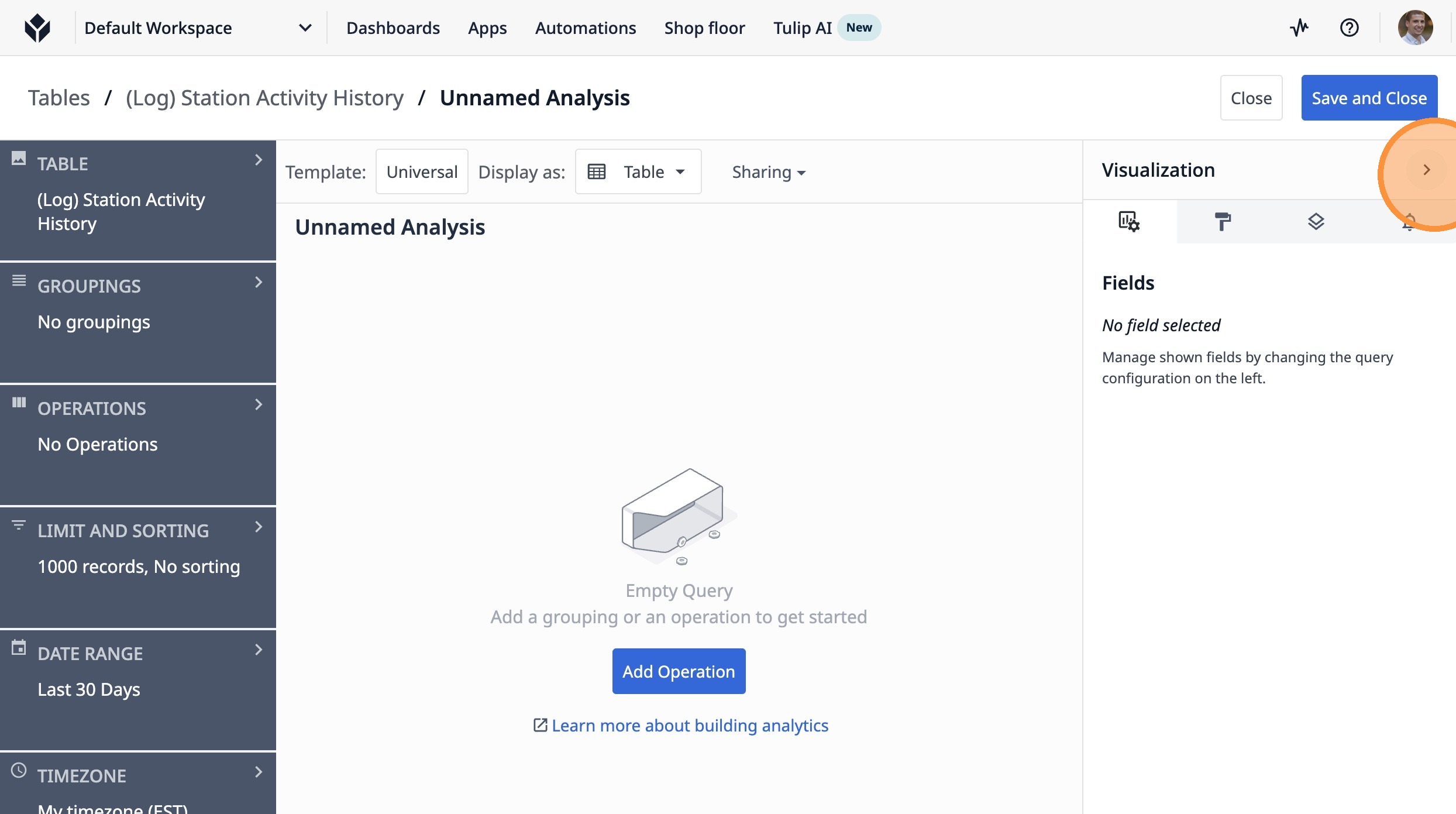Open the Sharing dropdown
The image size is (1456, 814).
tap(768, 172)
